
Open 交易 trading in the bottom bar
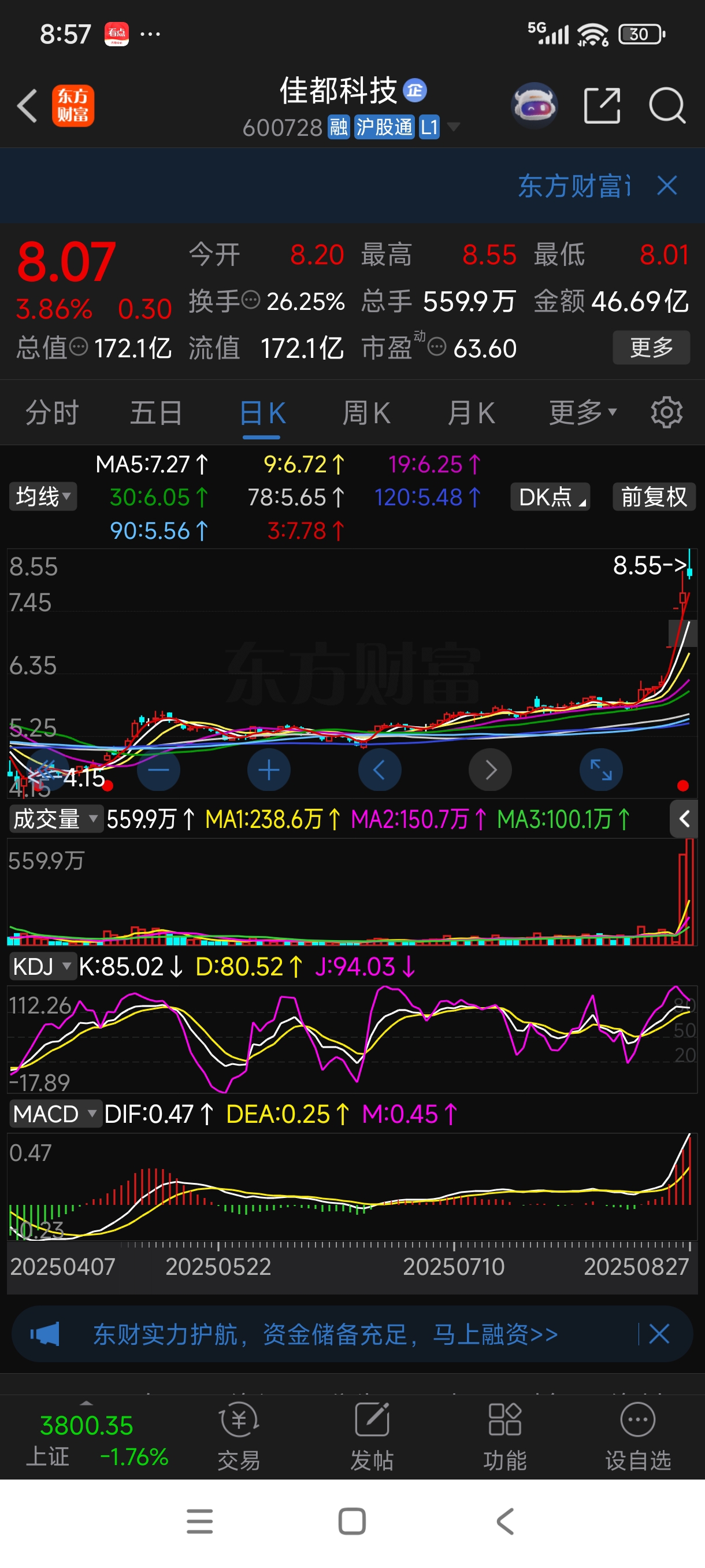[x=239, y=1437]
